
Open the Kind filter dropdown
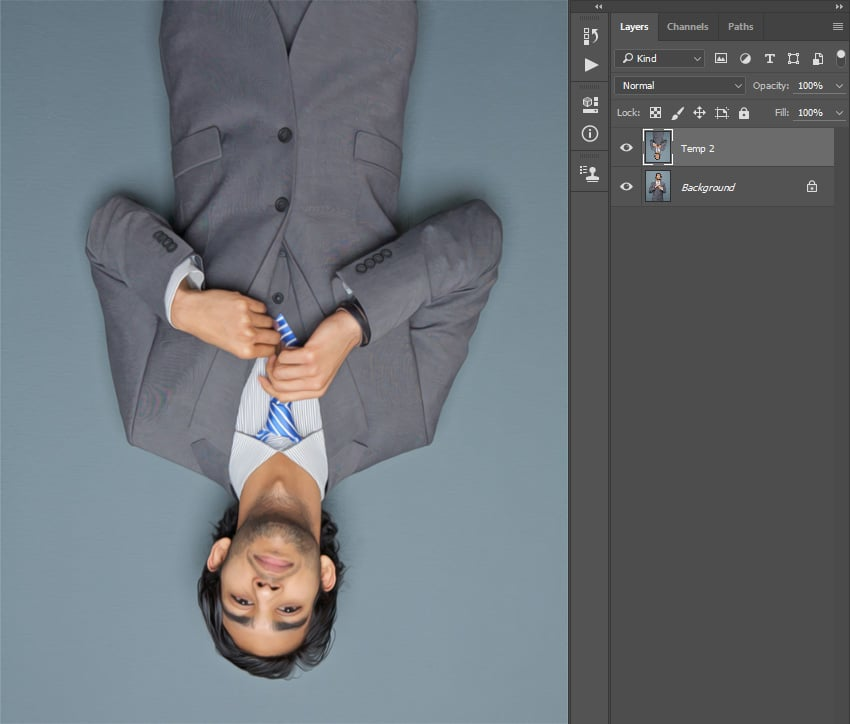(659, 59)
